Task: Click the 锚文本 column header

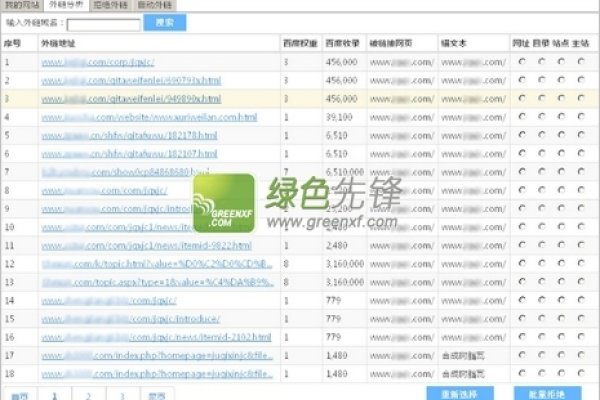Action: point(454,44)
